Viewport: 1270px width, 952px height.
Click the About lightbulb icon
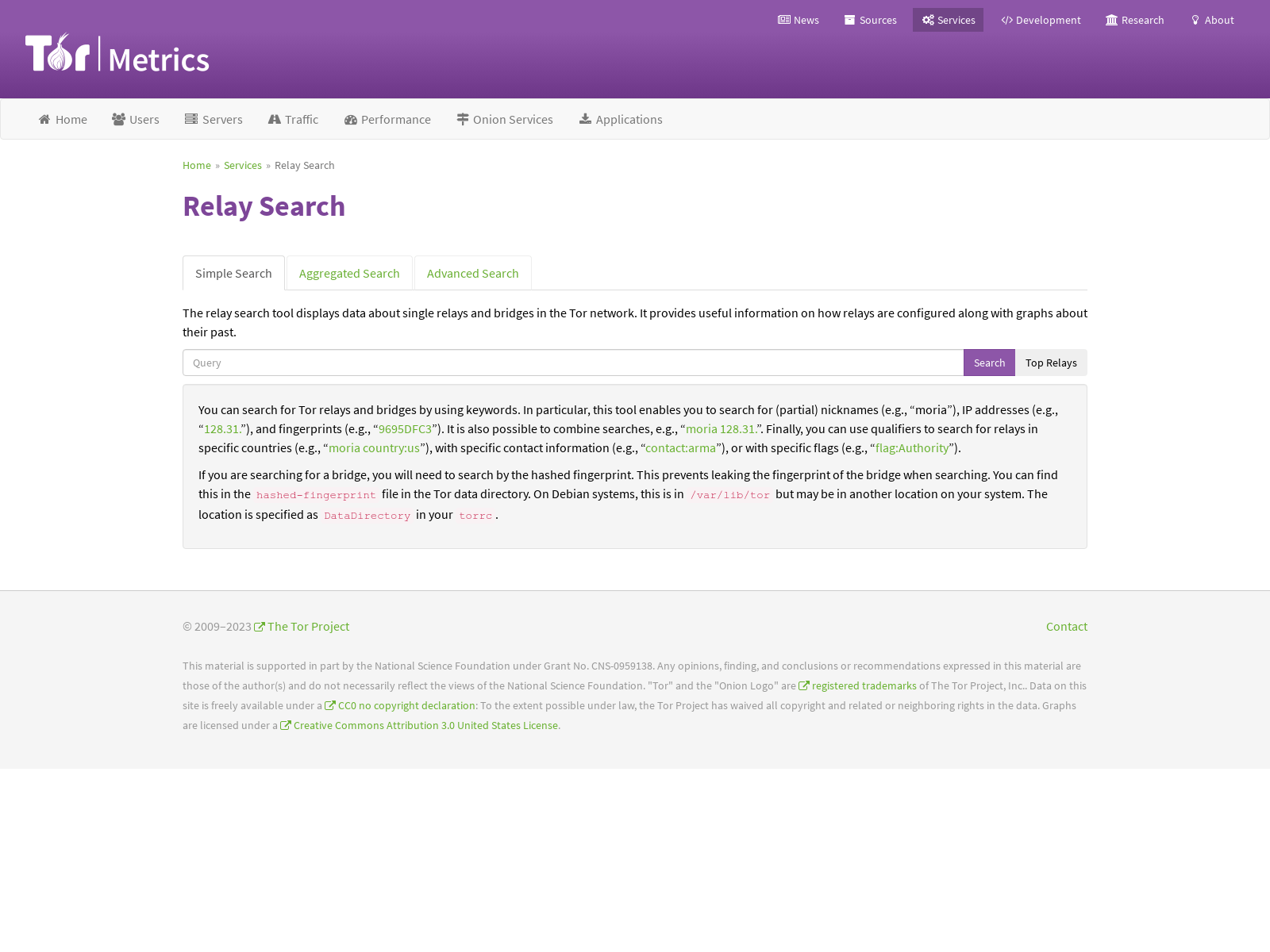tap(1195, 20)
